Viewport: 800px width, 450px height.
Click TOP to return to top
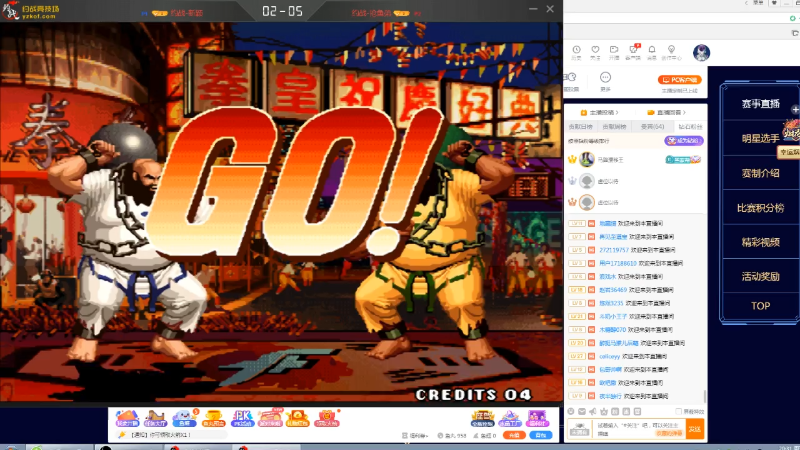click(760, 306)
